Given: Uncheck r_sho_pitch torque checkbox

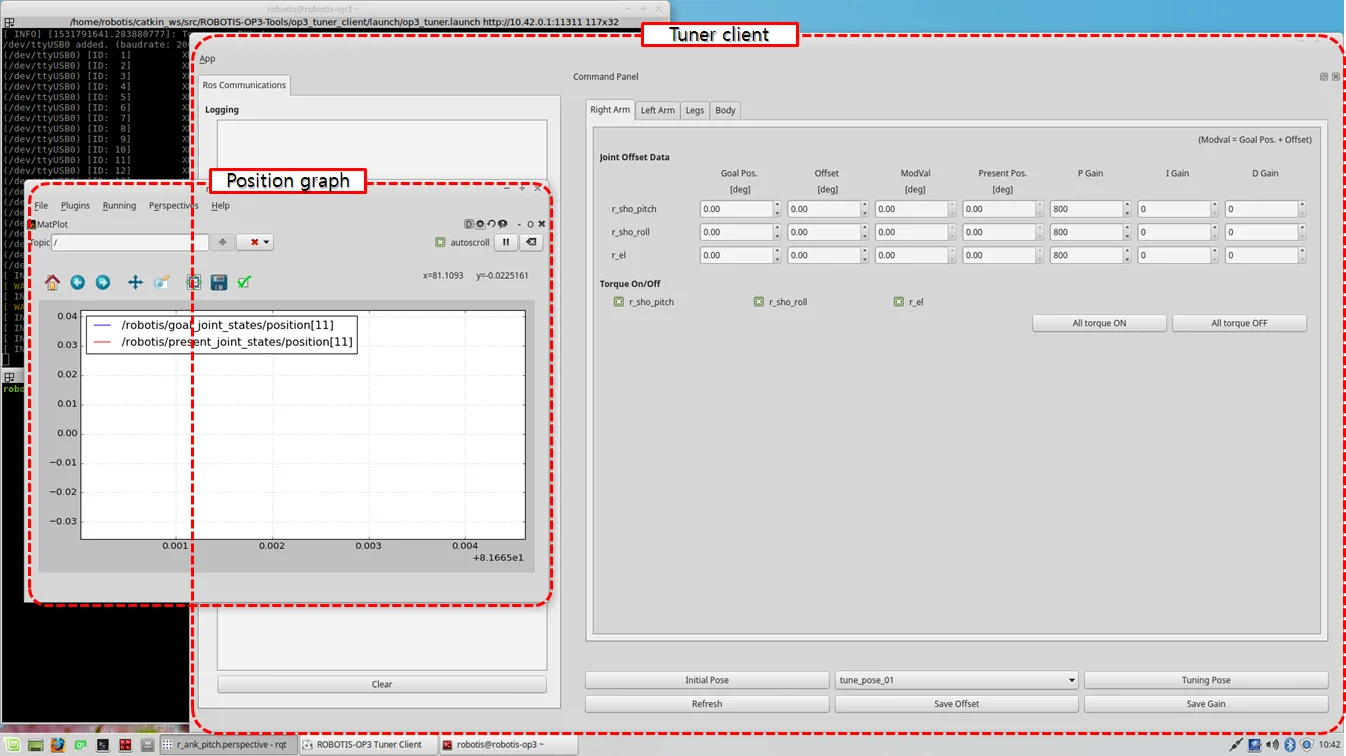Looking at the screenshot, I should 619,302.
